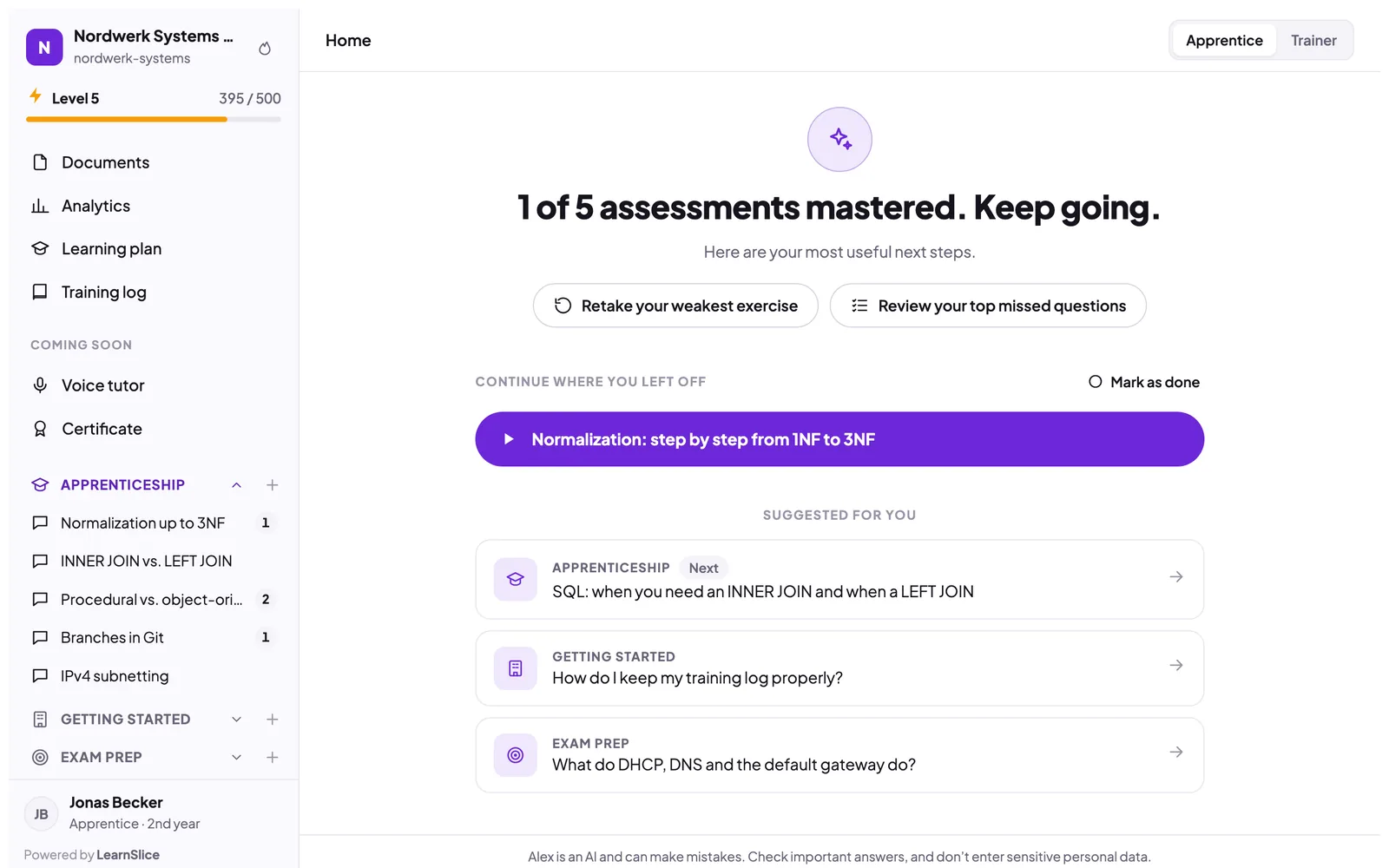Click the Exam Prep target icon in sidebar

point(40,758)
